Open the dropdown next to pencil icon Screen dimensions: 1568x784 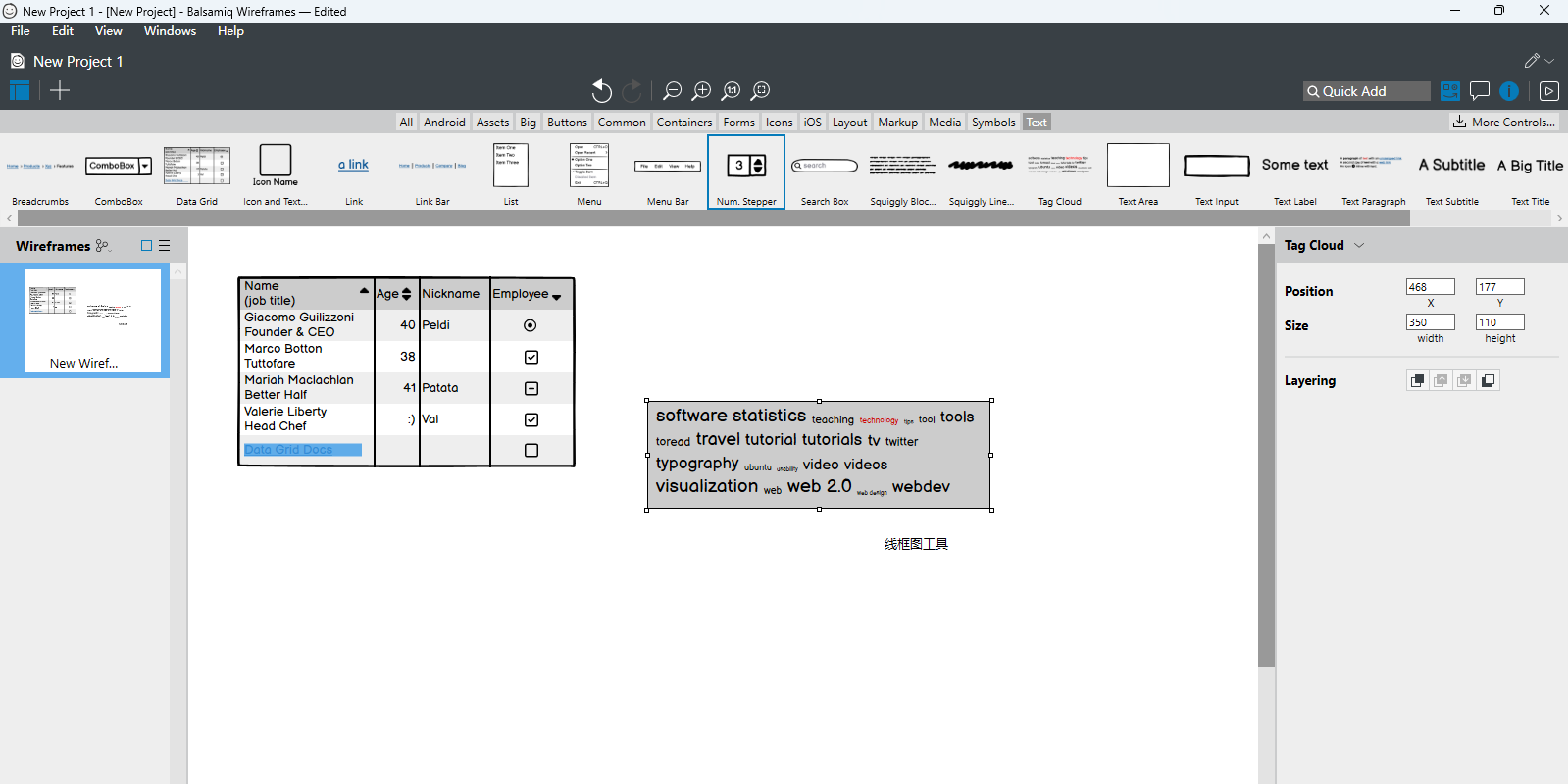1549,61
